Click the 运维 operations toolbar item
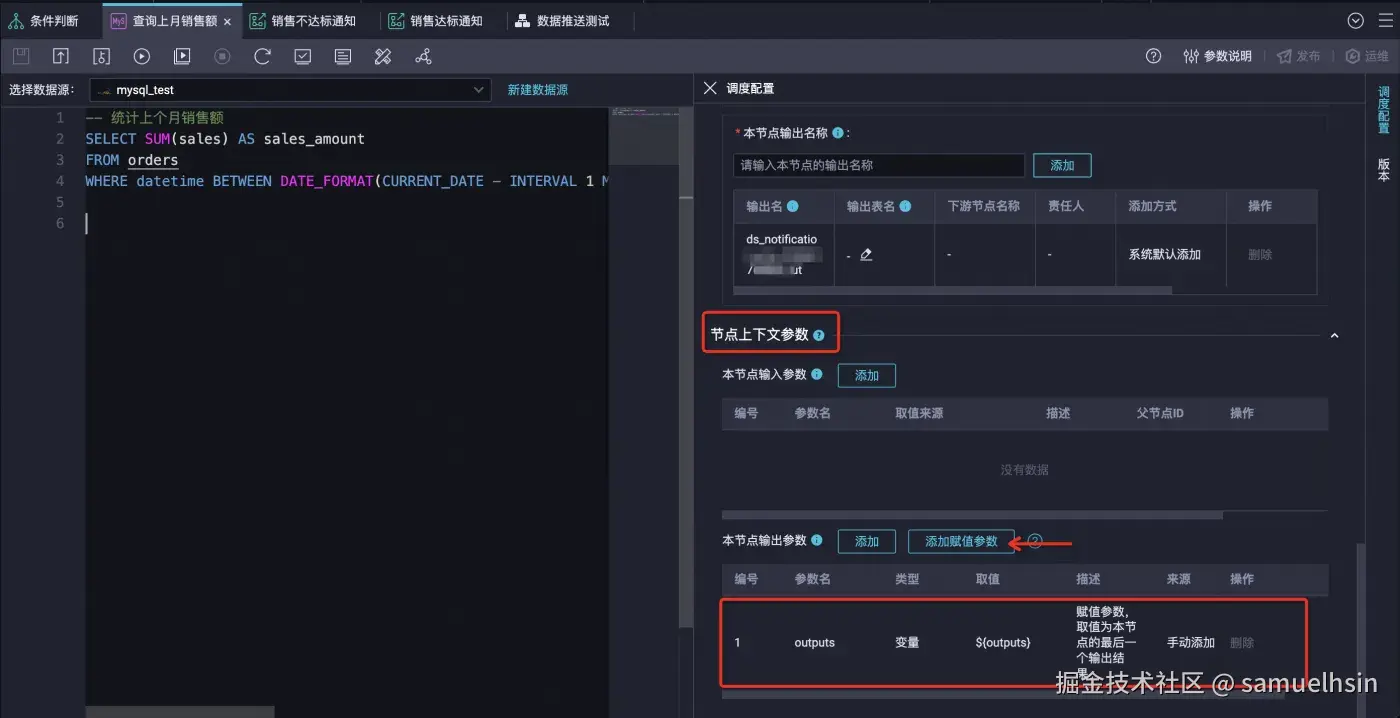 (1367, 56)
